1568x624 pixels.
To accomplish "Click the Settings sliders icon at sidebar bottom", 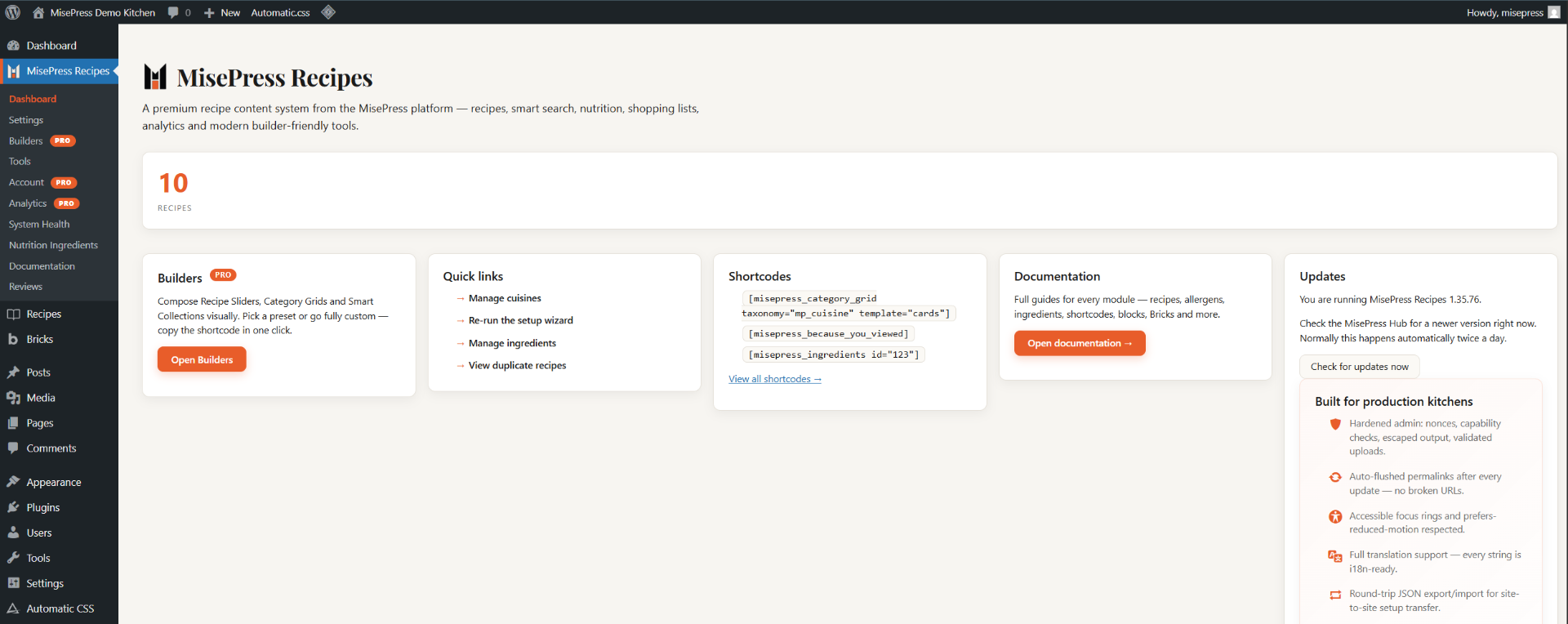I will pos(13,583).
